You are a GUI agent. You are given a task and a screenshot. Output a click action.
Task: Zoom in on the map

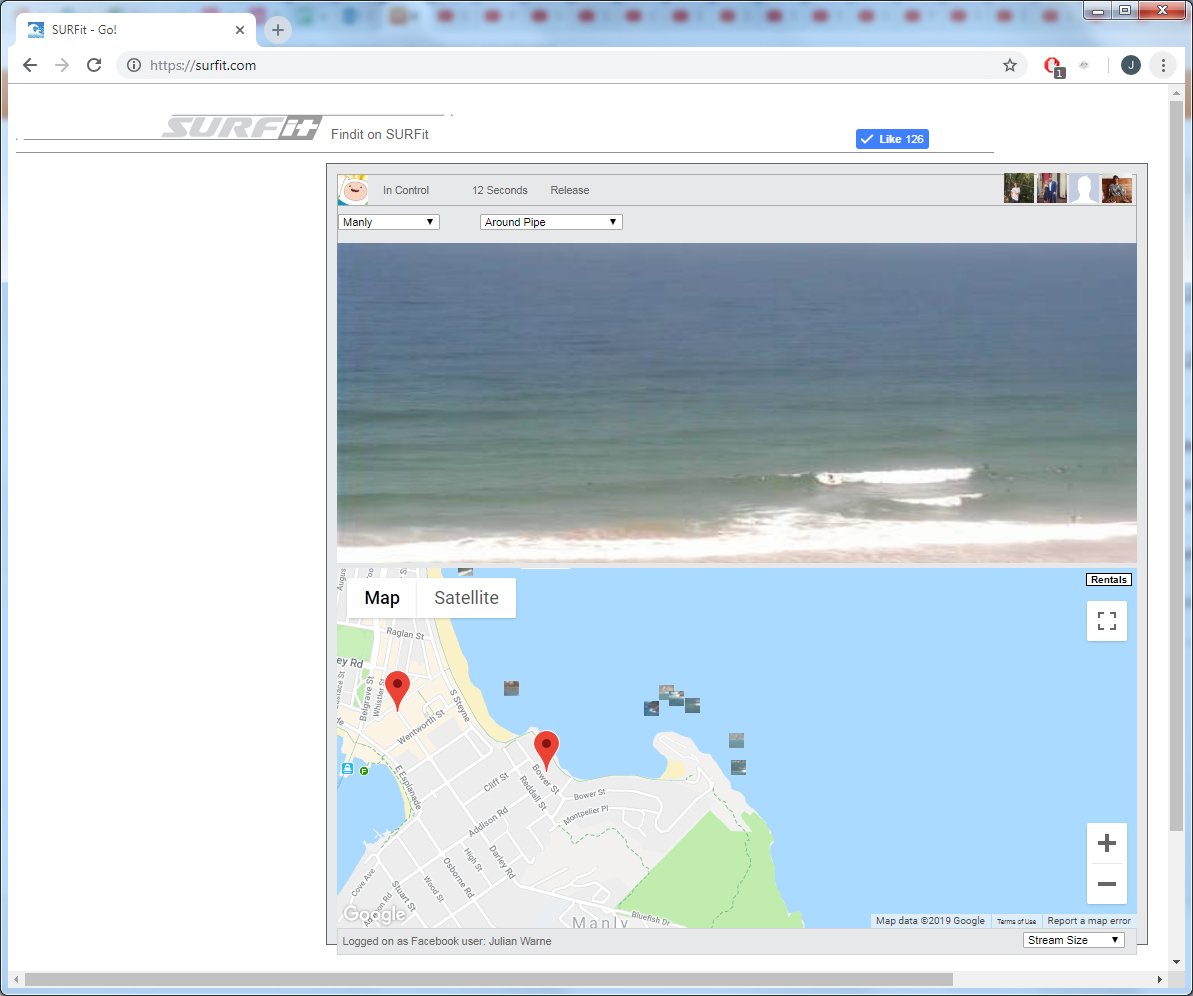click(x=1107, y=843)
